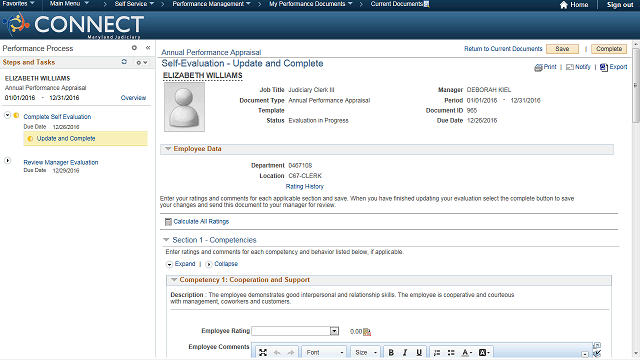640x360 pixels.
Task: Insert a numbered list
Action: (437, 352)
